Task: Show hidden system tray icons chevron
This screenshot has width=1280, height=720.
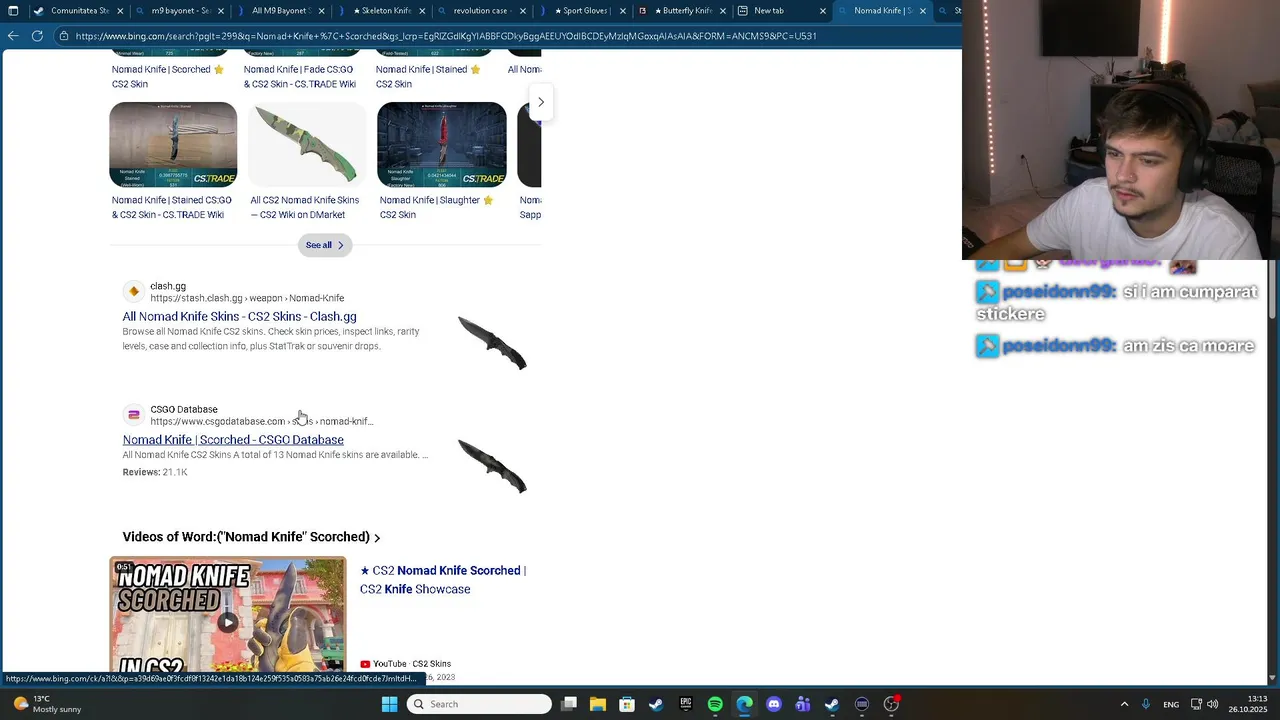Action: click(1124, 704)
